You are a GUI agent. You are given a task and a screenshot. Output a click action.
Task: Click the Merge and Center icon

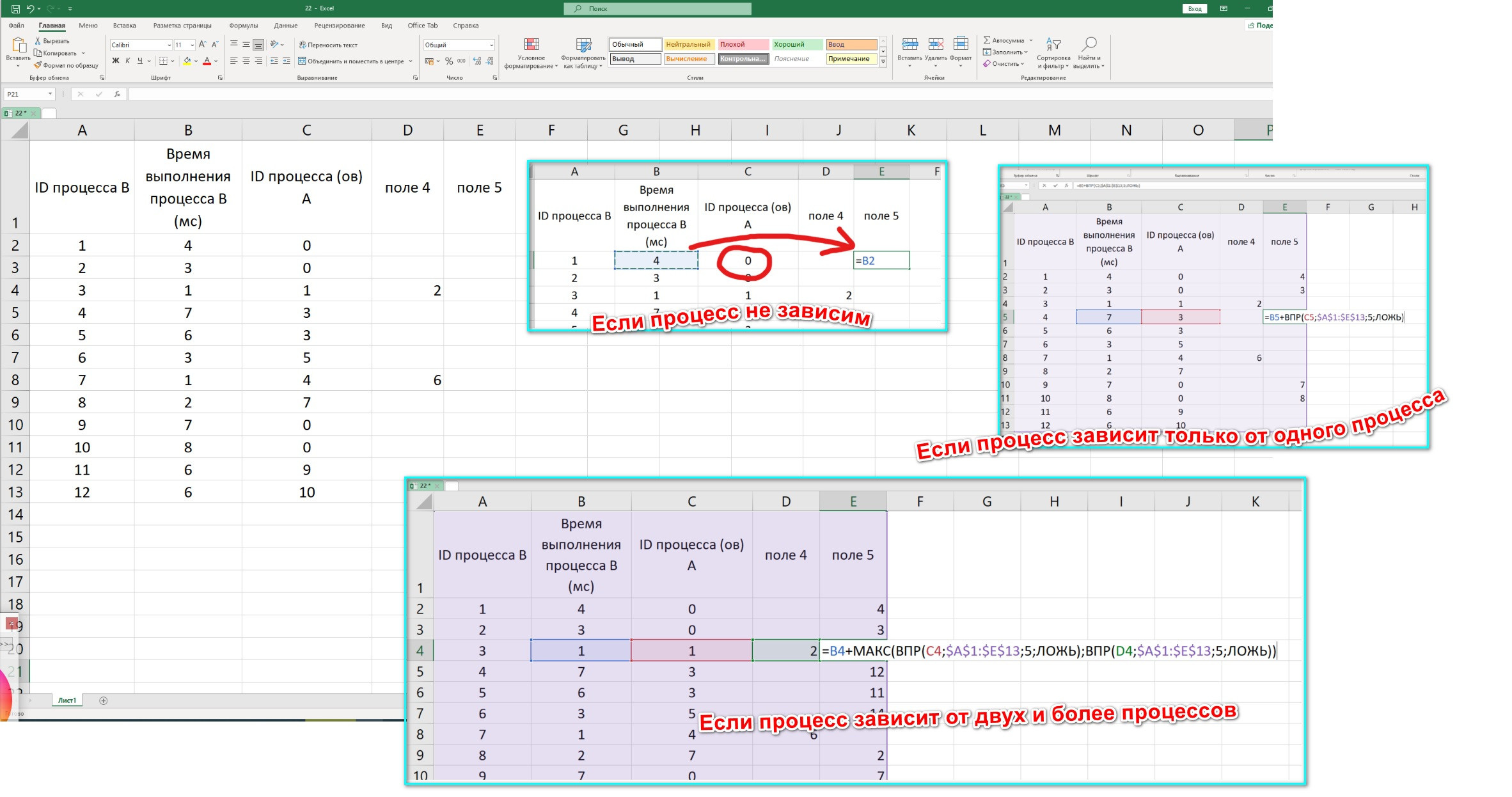(x=302, y=61)
